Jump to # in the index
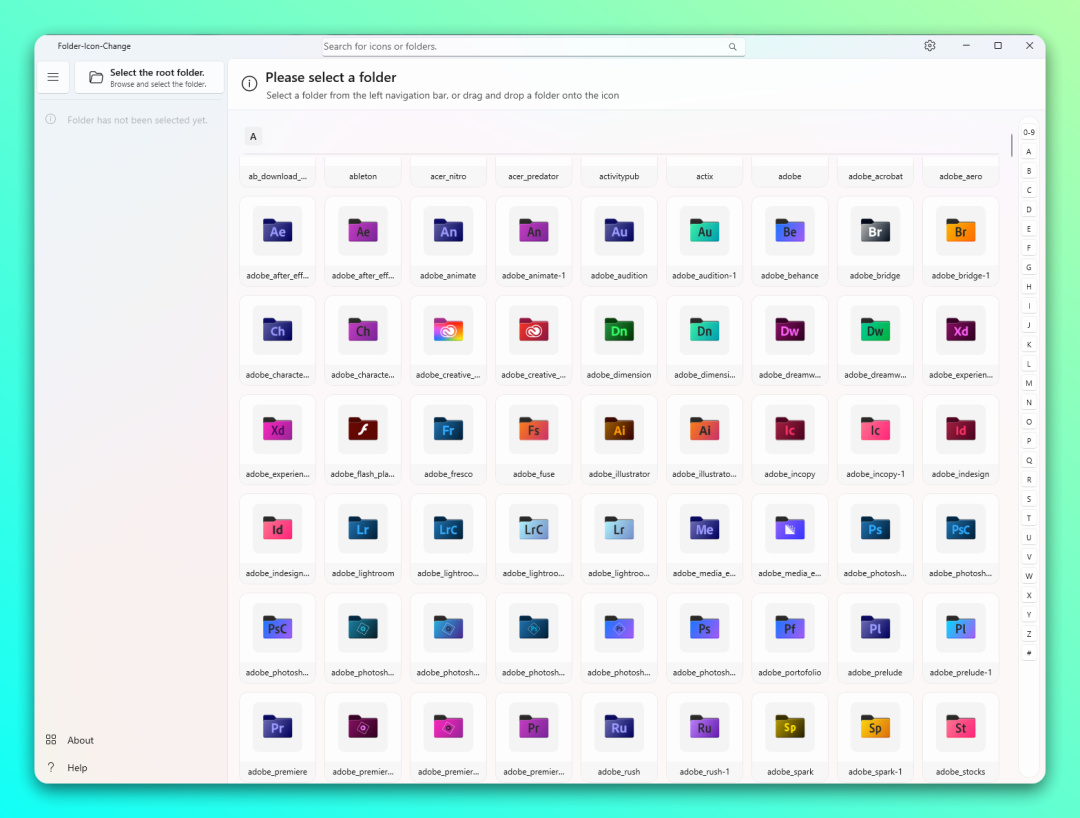Viewport: 1080px width, 818px height. [x=1029, y=653]
